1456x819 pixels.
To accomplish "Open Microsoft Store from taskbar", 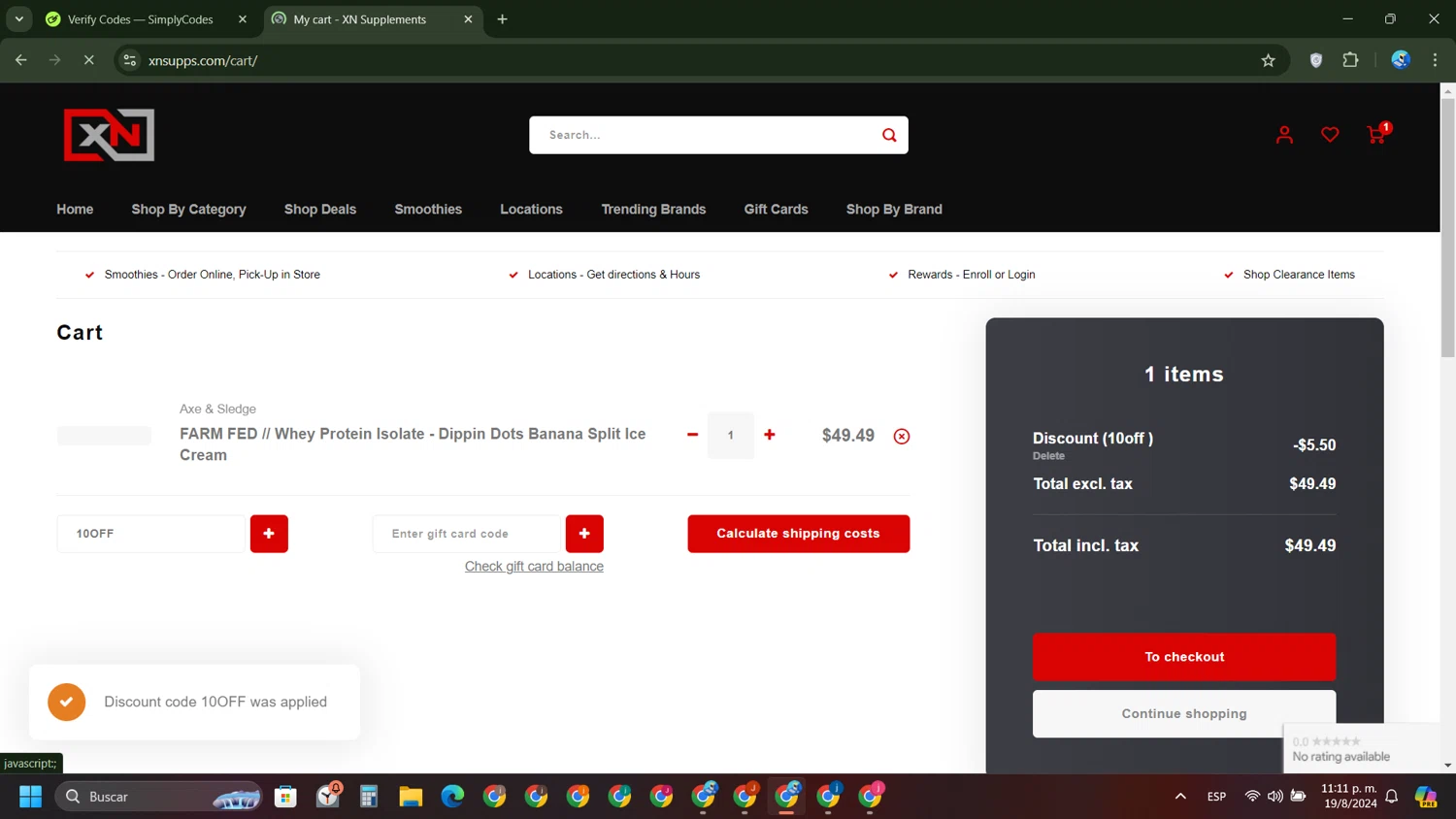I will (x=285, y=797).
